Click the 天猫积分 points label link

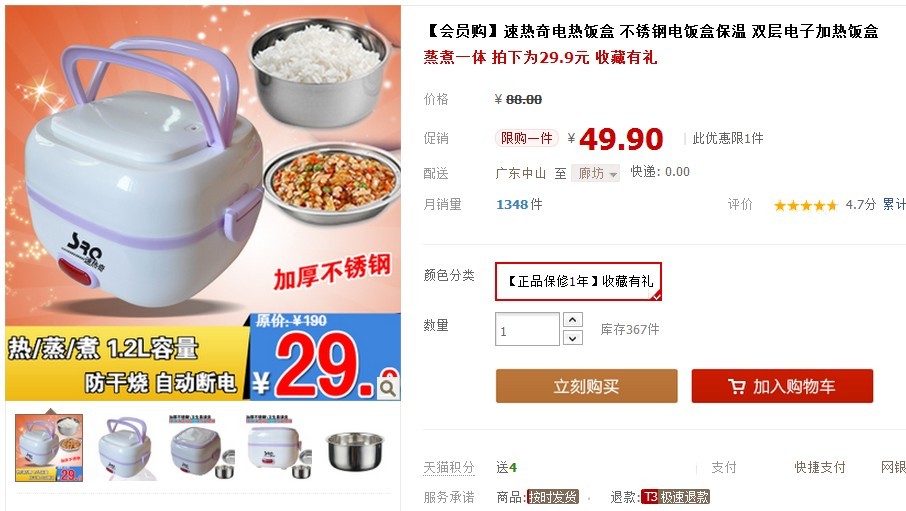tap(449, 467)
